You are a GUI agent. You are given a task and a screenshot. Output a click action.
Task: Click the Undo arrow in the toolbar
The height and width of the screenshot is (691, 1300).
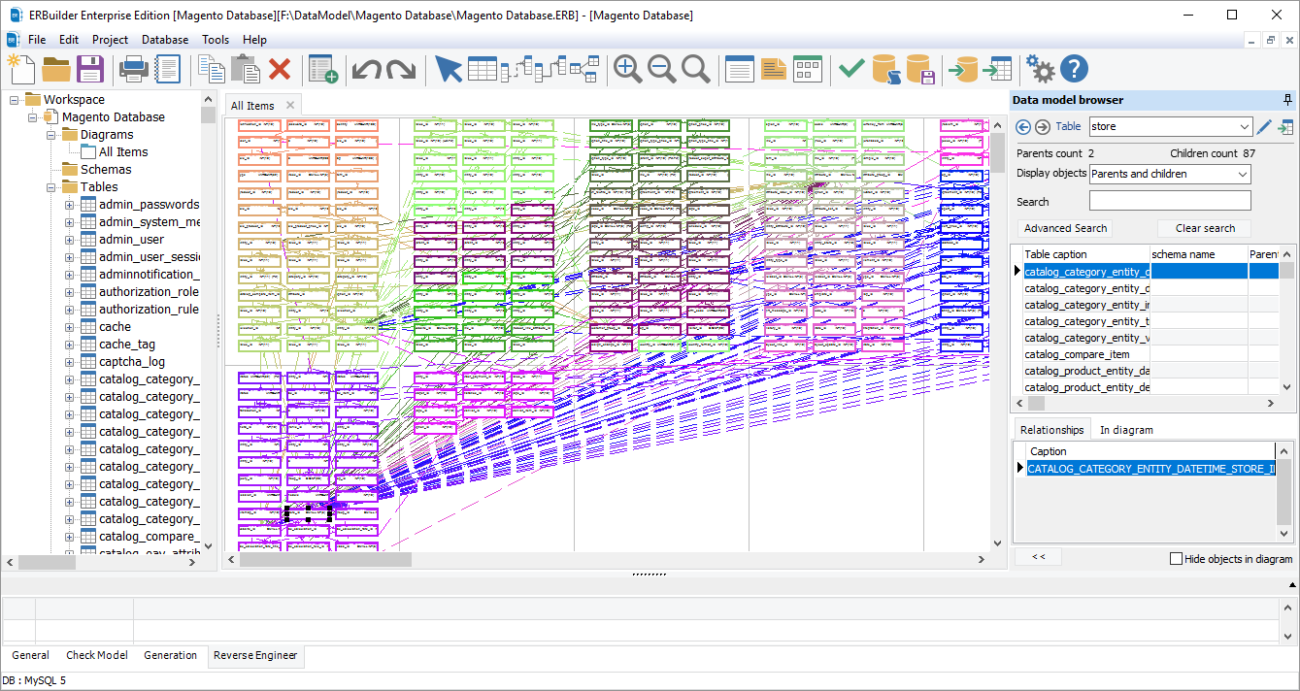367,69
